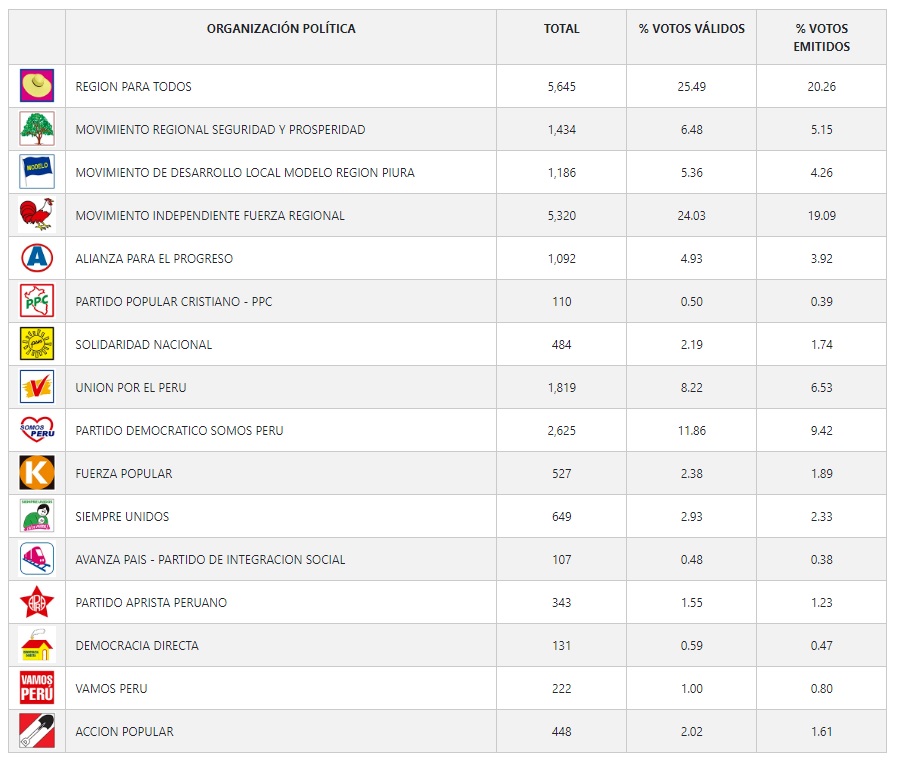Click the Partido Popular Cristiano PPC logo
Viewport: 898px width, 766px height.
click(x=37, y=301)
